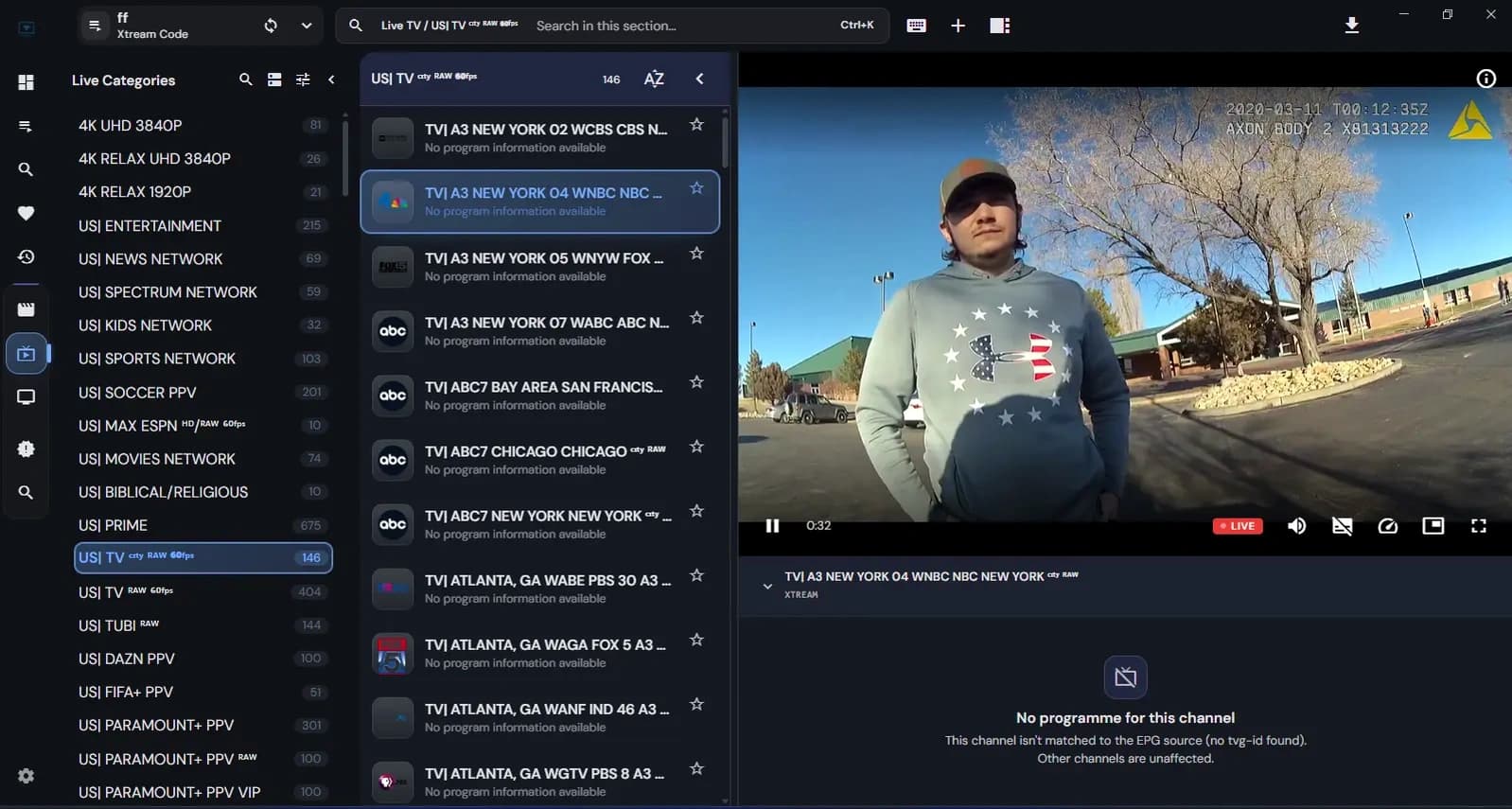Favorite ABC7 New York channel star

696,510
